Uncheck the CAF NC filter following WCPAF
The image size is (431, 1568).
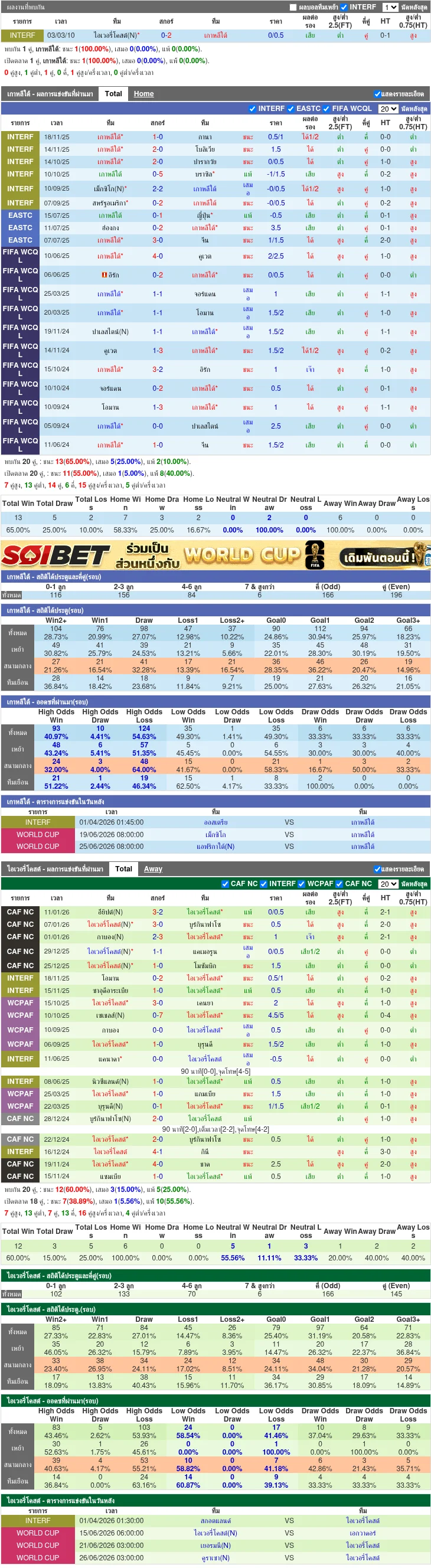[x=339, y=884]
